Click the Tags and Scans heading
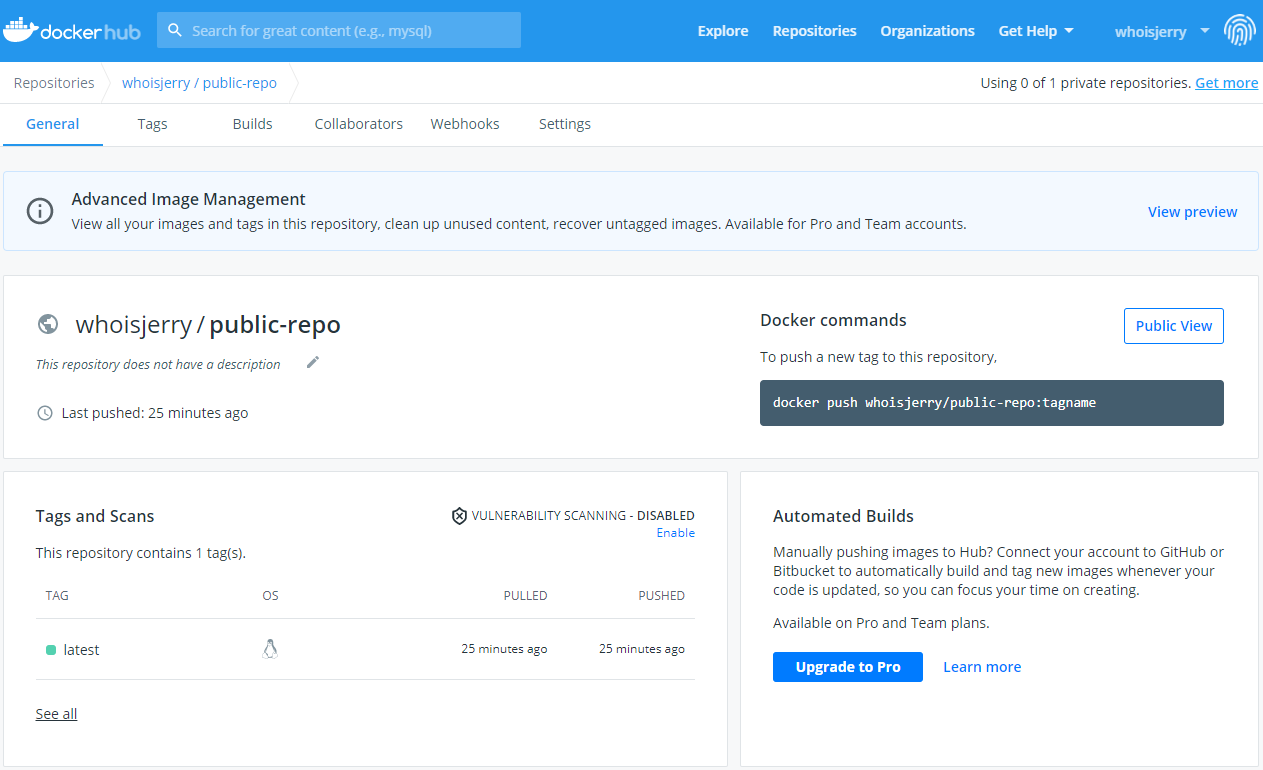1263x770 pixels. click(x=95, y=516)
